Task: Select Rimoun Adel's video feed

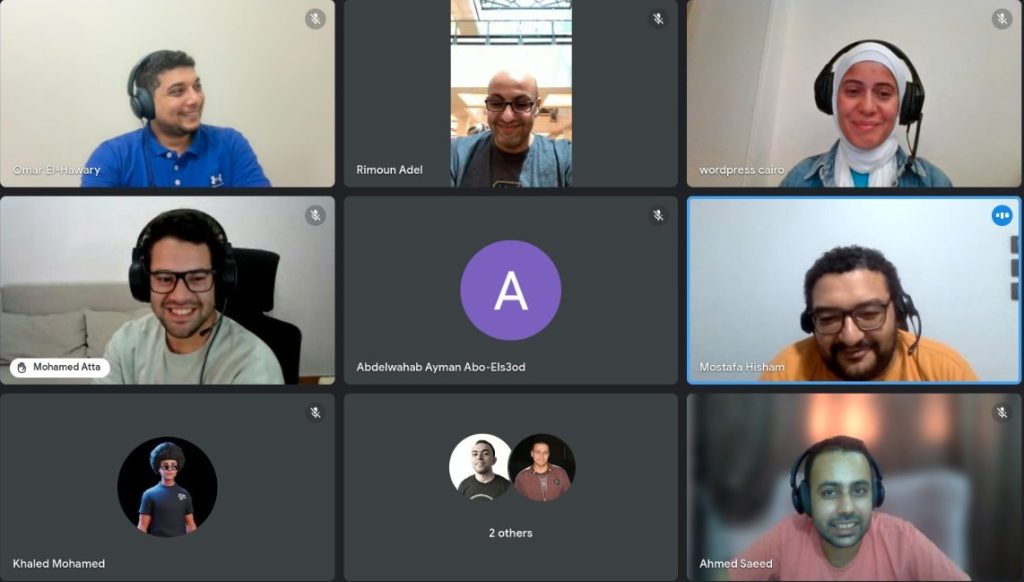Action: pos(511,93)
